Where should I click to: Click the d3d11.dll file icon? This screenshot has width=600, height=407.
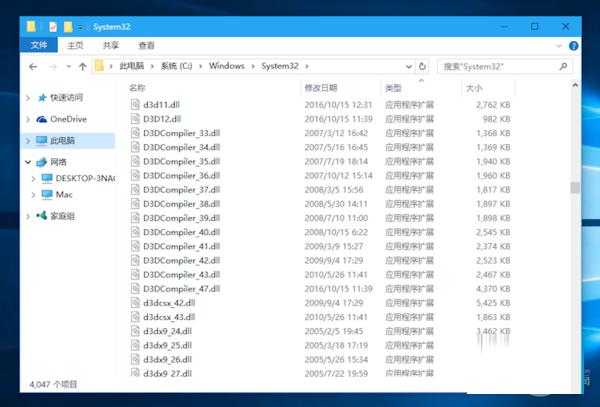[x=135, y=104]
